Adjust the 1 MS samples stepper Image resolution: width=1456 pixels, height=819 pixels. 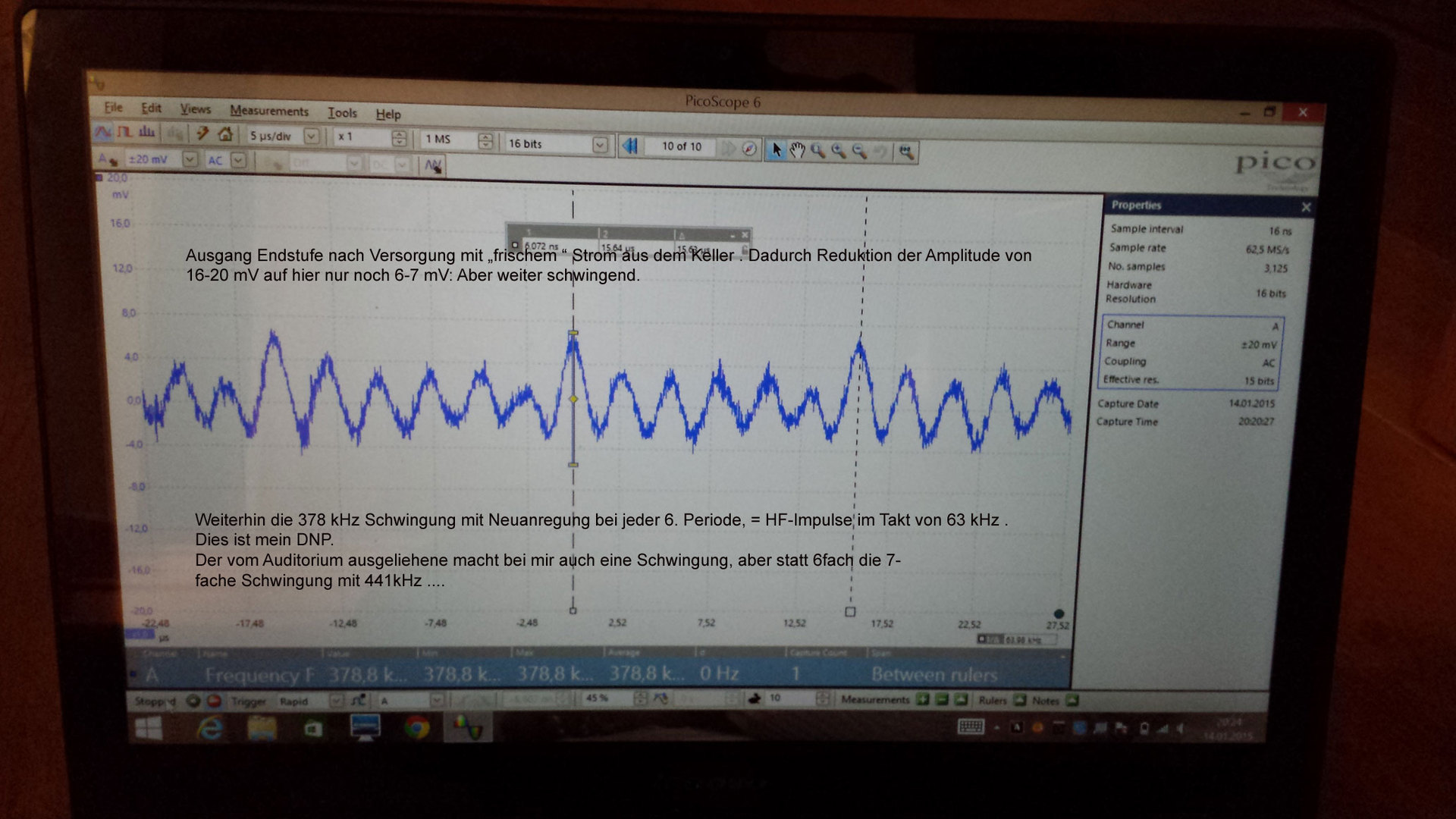486,141
